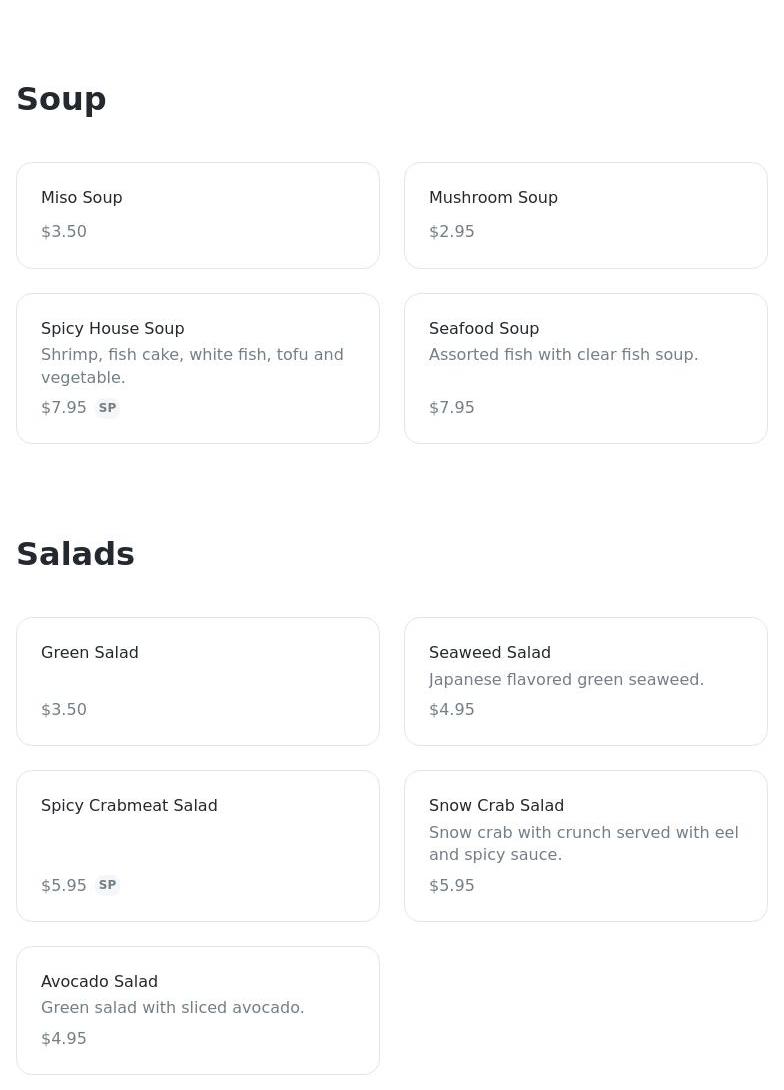Click the Japanese flavored green seaweed description

tap(566, 680)
